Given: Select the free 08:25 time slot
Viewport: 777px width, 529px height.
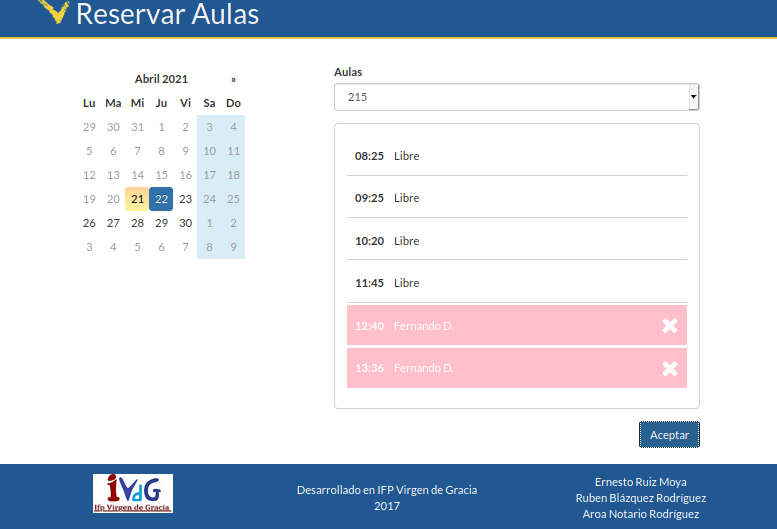Looking at the screenshot, I should tap(516, 156).
